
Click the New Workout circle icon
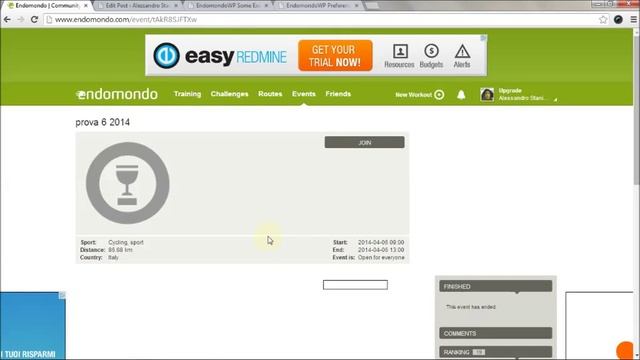(439, 95)
